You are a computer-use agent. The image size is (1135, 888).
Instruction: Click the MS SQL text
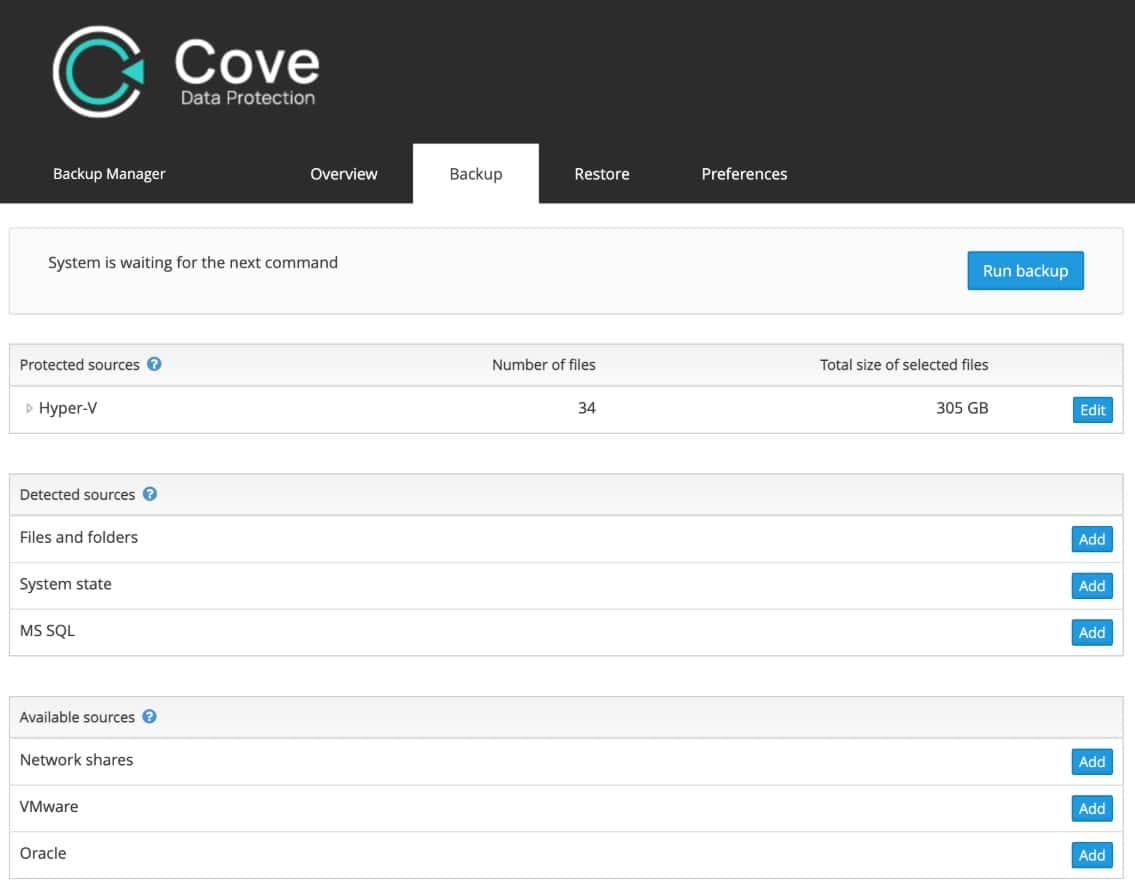tap(47, 630)
